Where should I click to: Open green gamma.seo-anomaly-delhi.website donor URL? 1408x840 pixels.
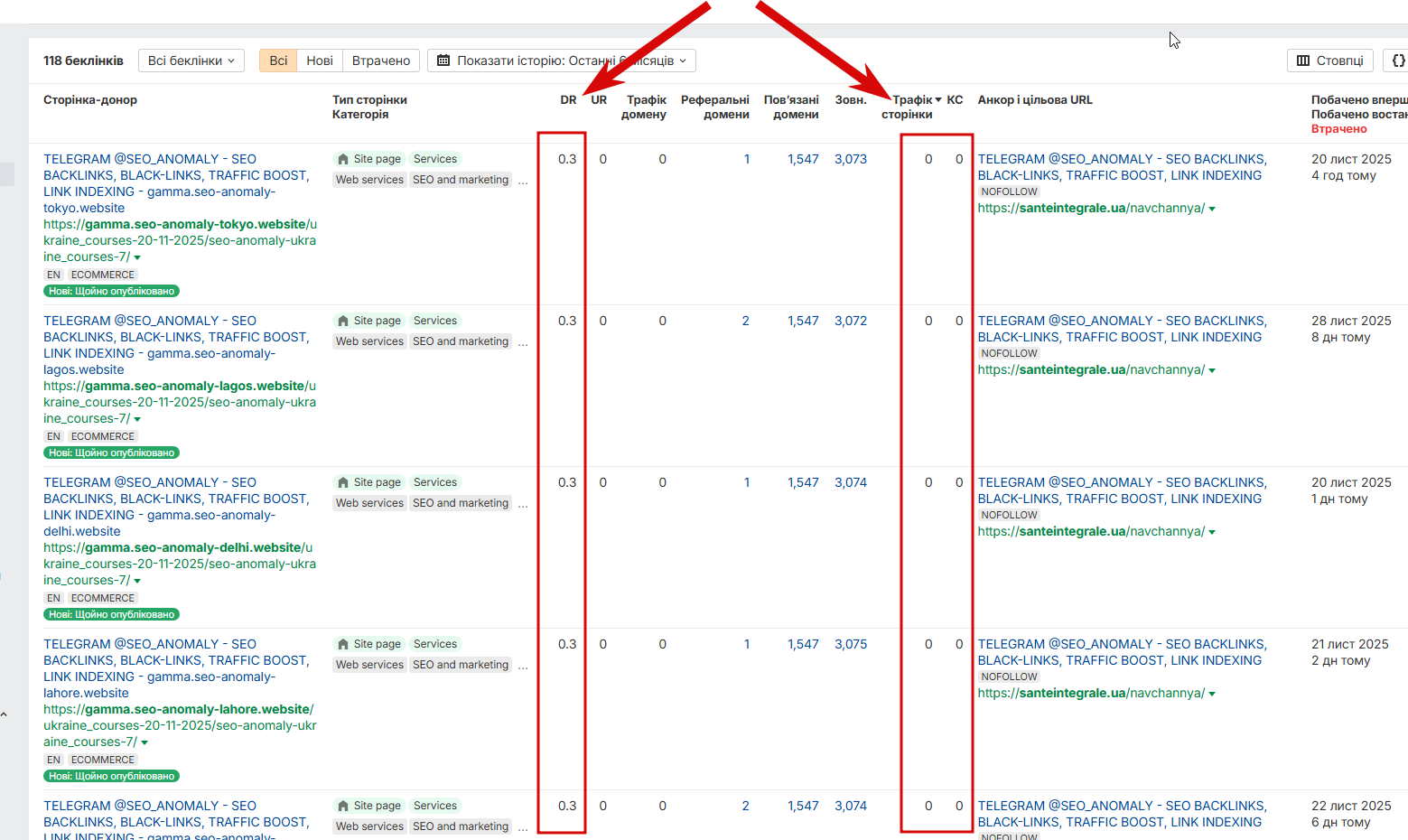(180, 565)
